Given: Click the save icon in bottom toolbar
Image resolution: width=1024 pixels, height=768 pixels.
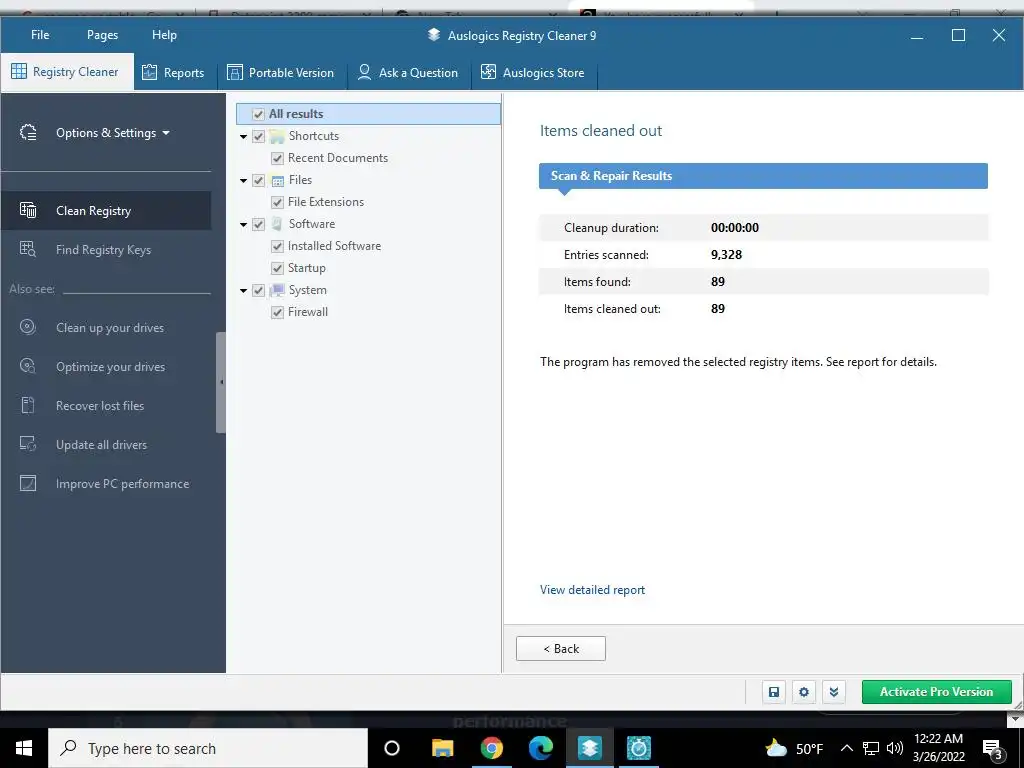Looking at the screenshot, I should (774, 692).
